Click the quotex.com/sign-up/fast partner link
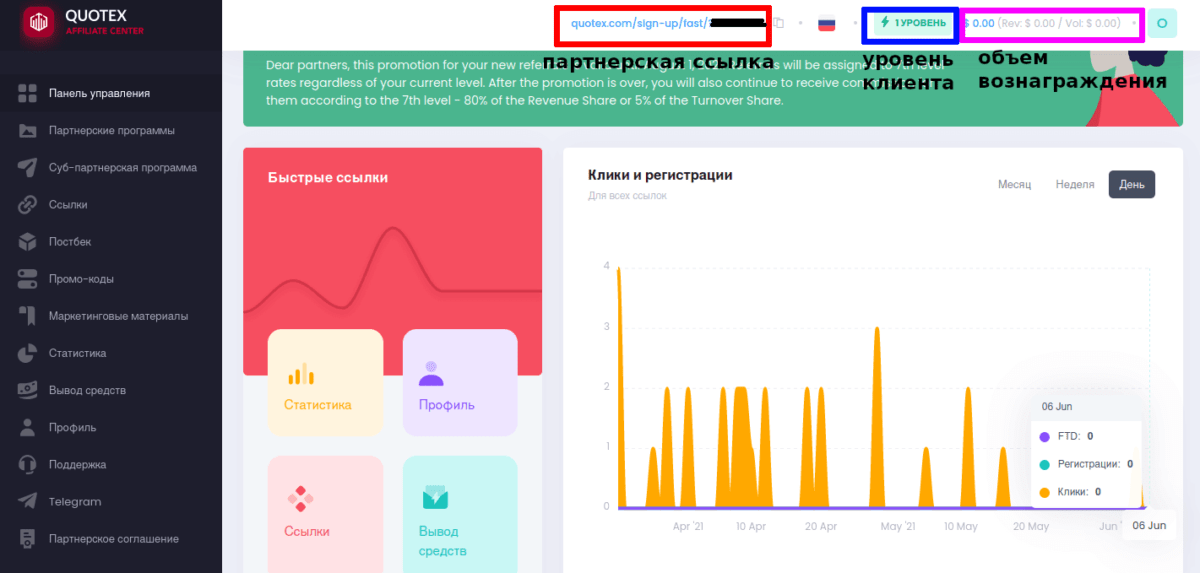This screenshot has width=1200, height=573. click(638, 23)
